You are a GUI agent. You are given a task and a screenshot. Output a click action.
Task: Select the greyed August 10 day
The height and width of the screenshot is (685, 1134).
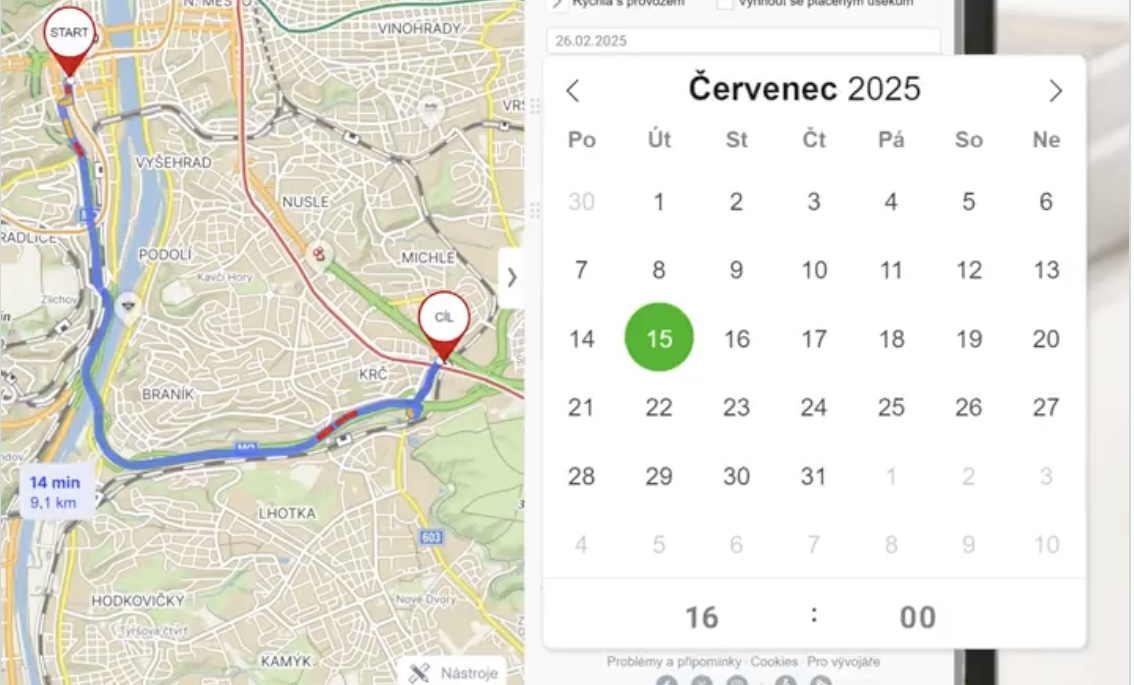pos(1046,544)
